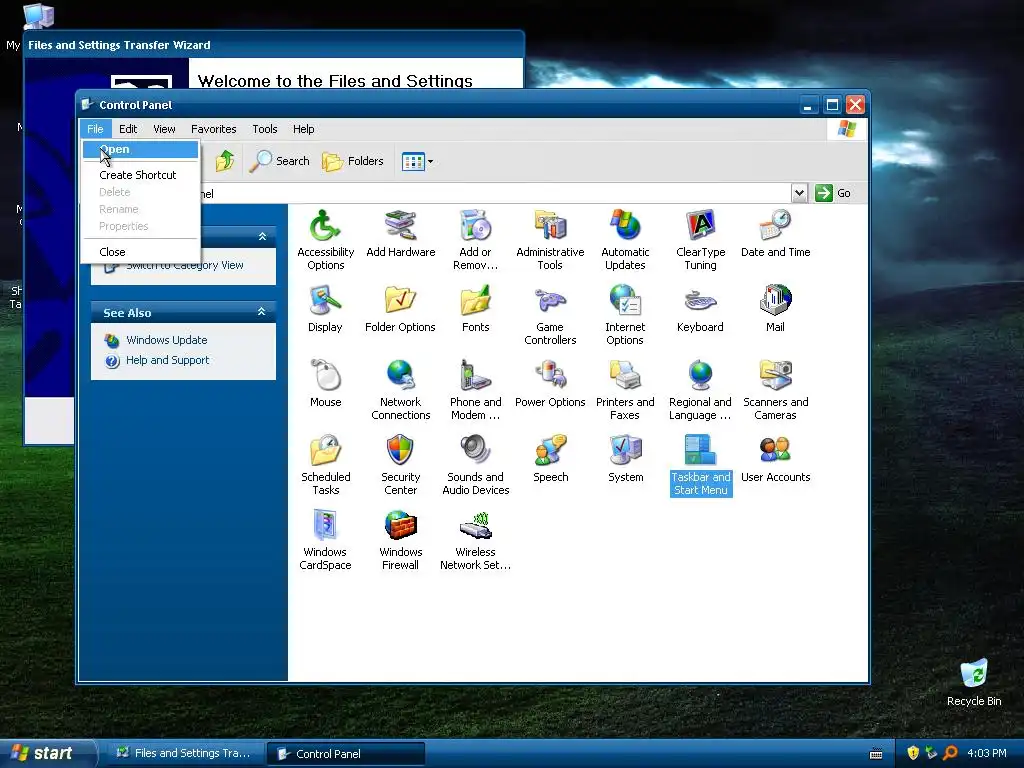Open Scheduled Tasks icon
Viewport: 1024px width, 768px height.
click(x=325, y=464)
